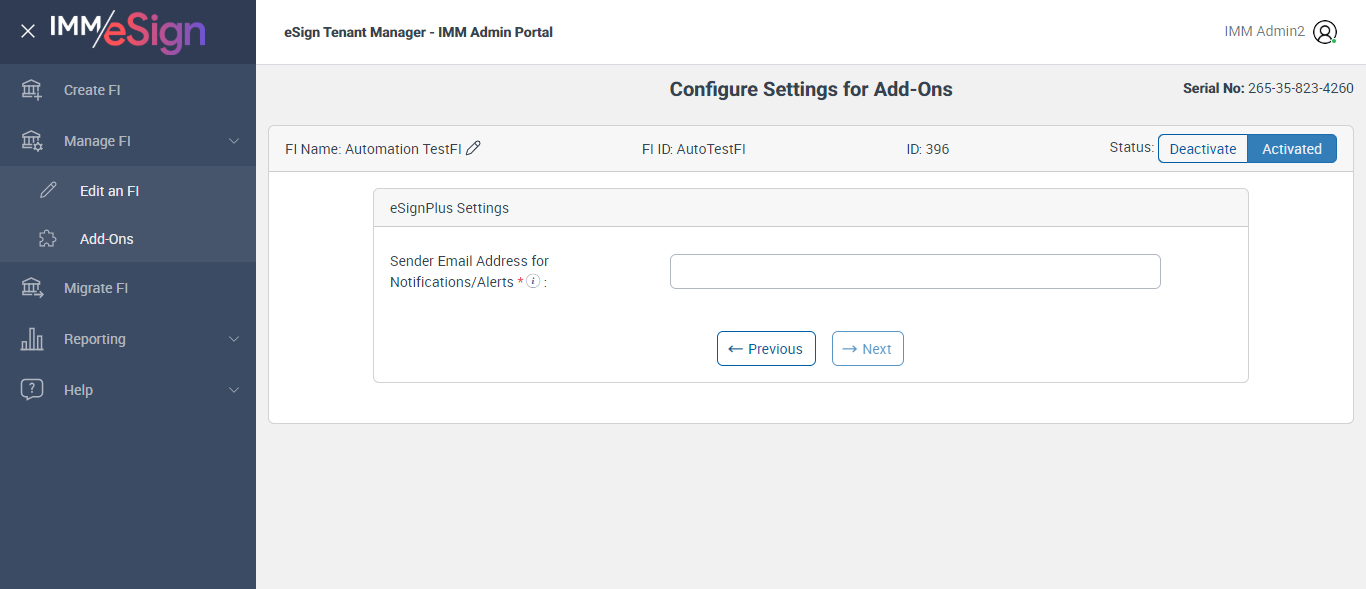Click the Create FI bank icon
1366x589 pixels.
[x=32, y=90]
